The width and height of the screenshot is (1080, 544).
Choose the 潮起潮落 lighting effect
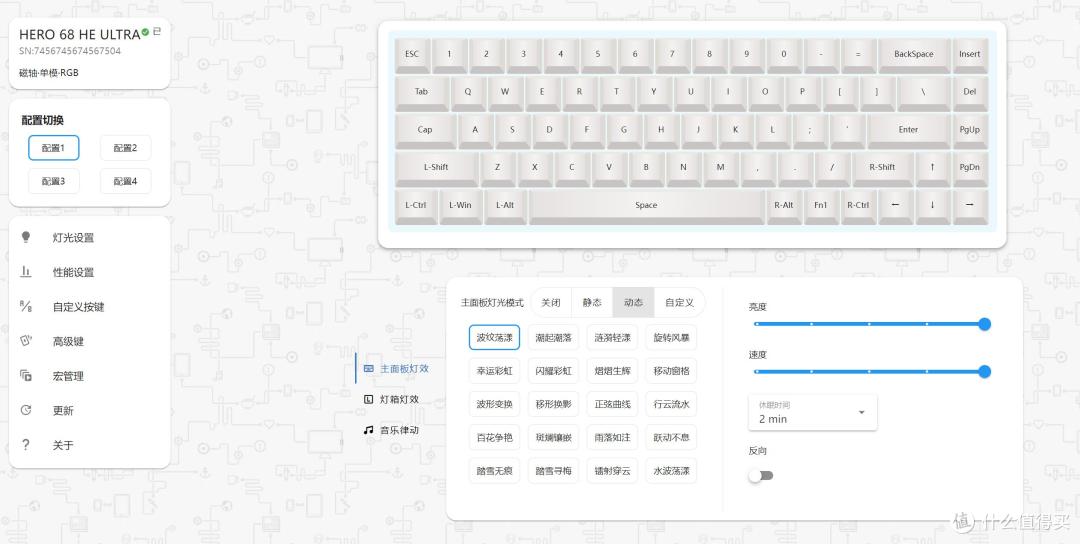554,337
